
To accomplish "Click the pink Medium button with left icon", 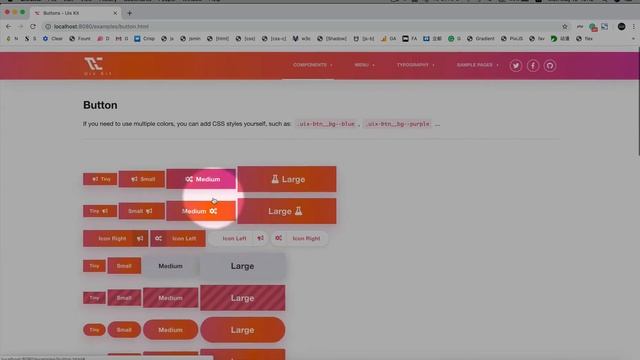I will (x=201, y=179).
